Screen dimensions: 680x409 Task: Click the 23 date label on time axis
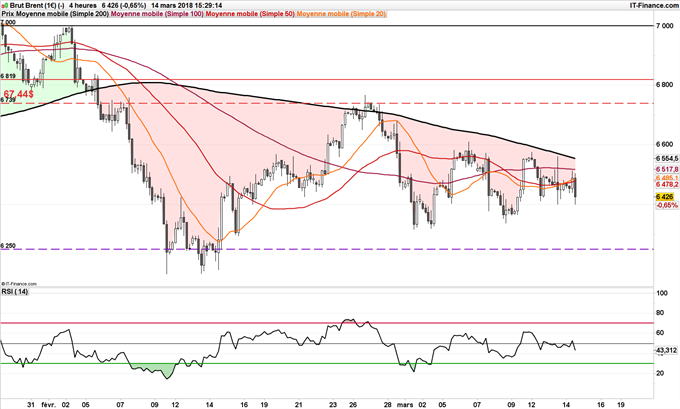click(x=333, y=404)
